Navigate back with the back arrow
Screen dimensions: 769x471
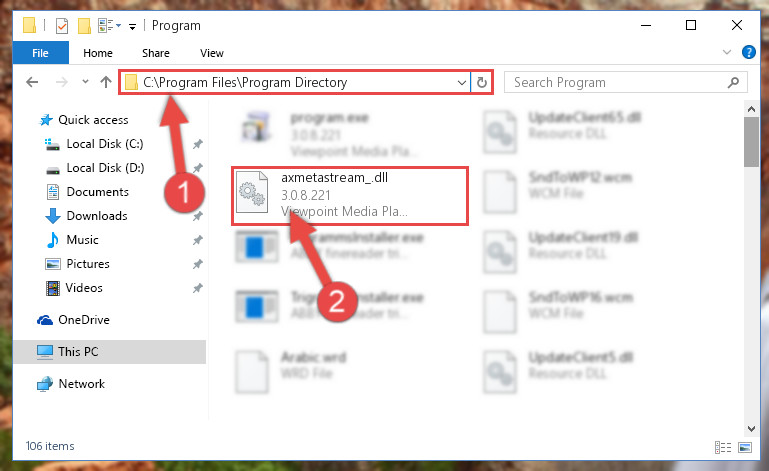32,82
